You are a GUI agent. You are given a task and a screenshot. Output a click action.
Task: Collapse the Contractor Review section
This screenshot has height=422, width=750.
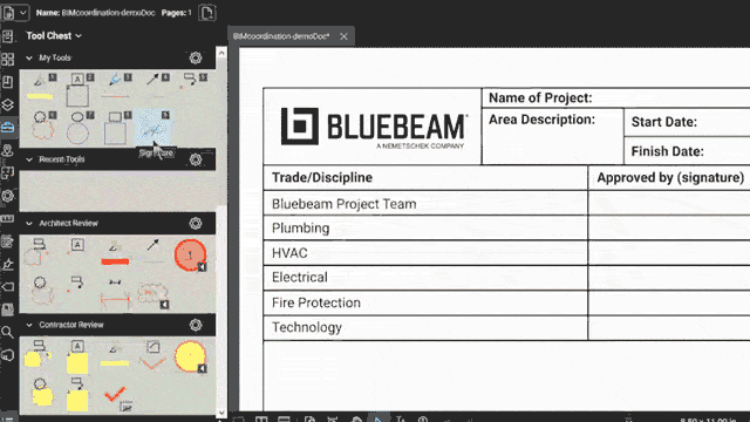(29, 325)
